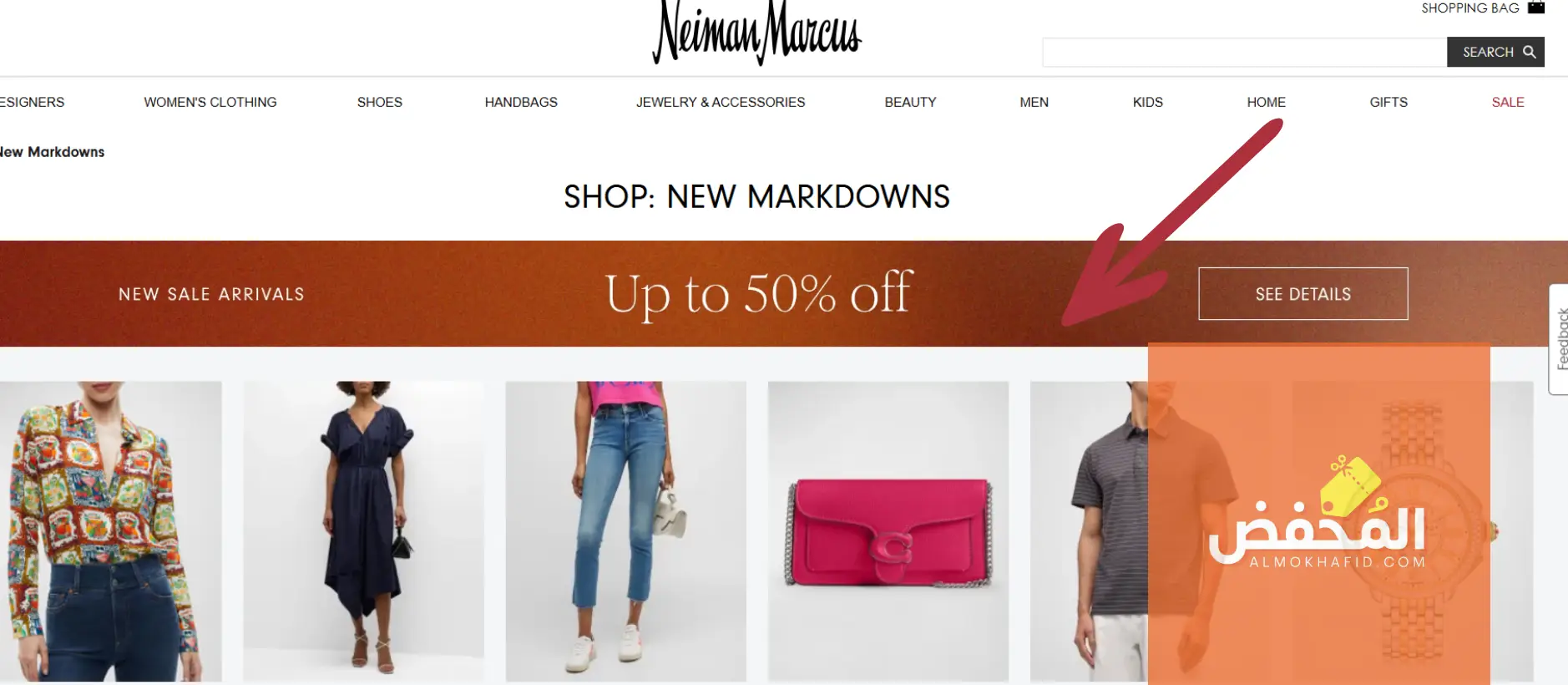
Task: Open the red Sale link
Action: [x=1508, y=102]
